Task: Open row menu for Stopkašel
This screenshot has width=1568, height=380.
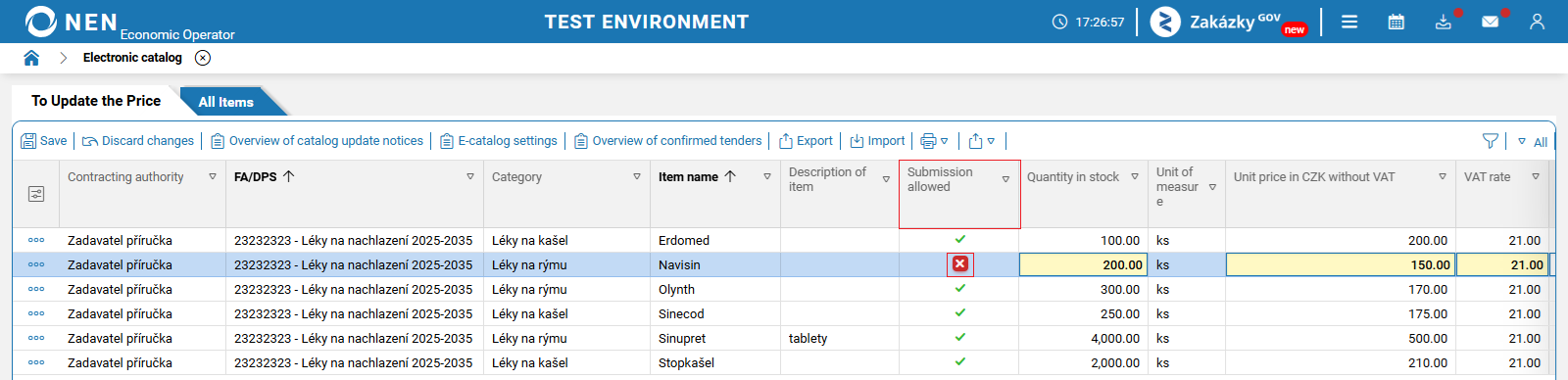Action: pos(36,362)
